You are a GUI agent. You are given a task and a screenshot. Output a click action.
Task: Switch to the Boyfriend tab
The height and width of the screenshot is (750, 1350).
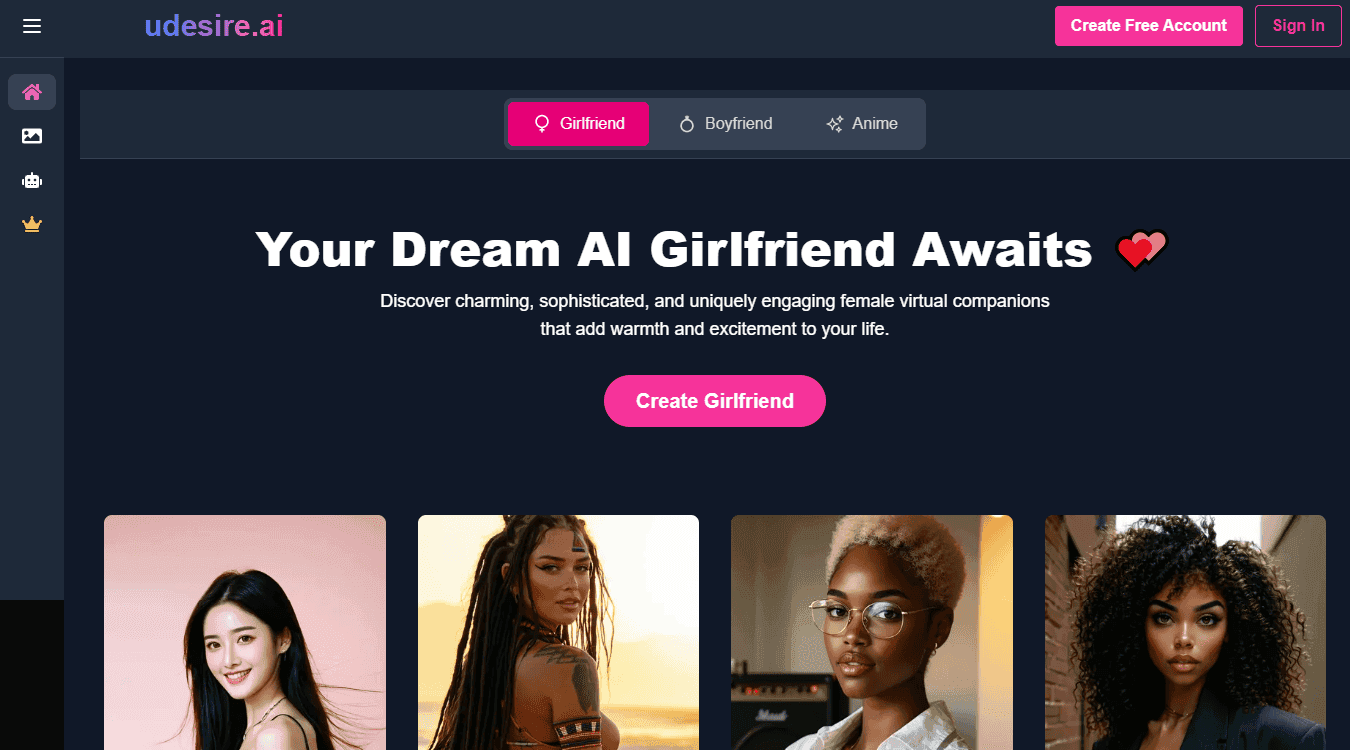pos(725,124)
